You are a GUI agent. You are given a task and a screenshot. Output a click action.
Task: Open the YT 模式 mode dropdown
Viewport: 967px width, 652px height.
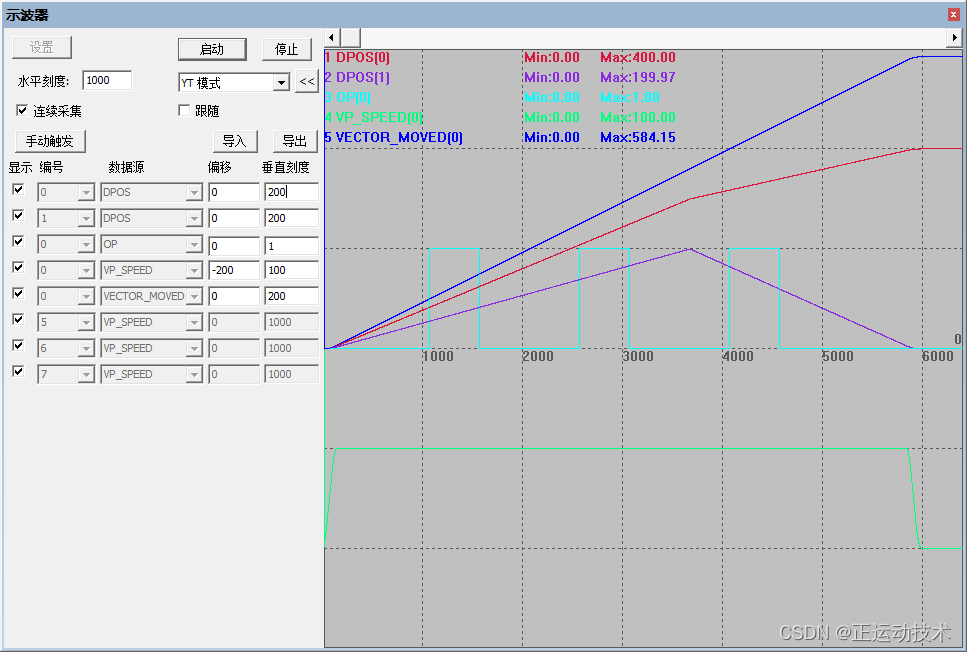281,82
